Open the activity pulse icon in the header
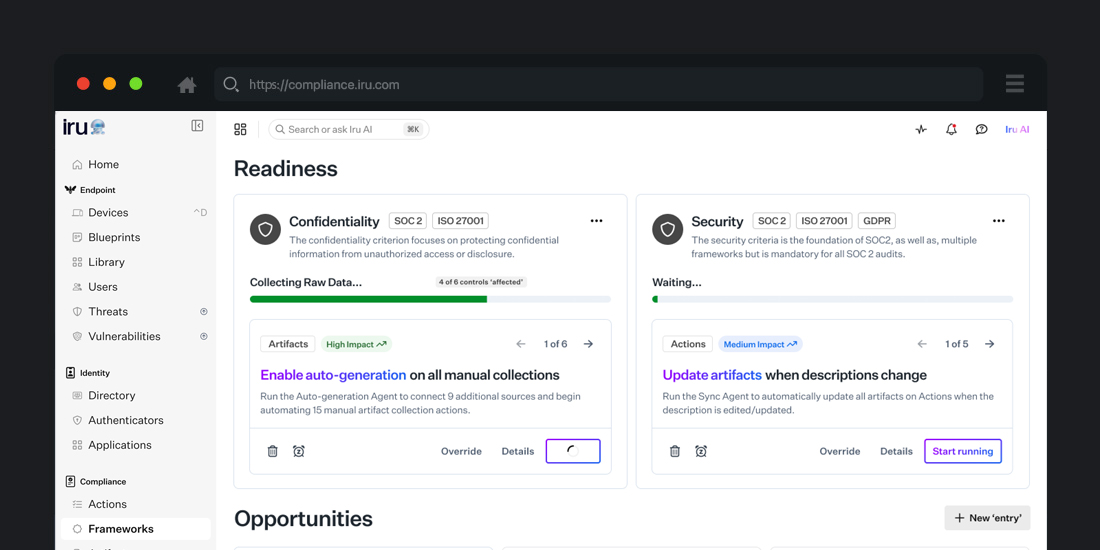 coord(921,129)
